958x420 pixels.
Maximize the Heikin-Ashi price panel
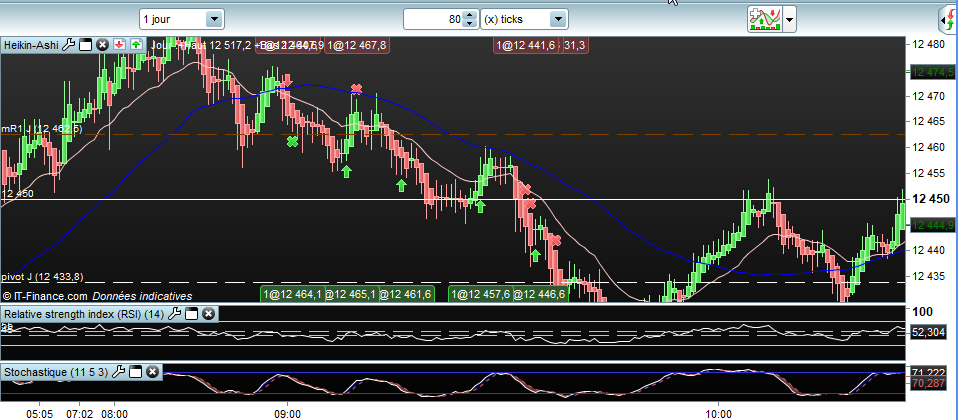(86, 45)
